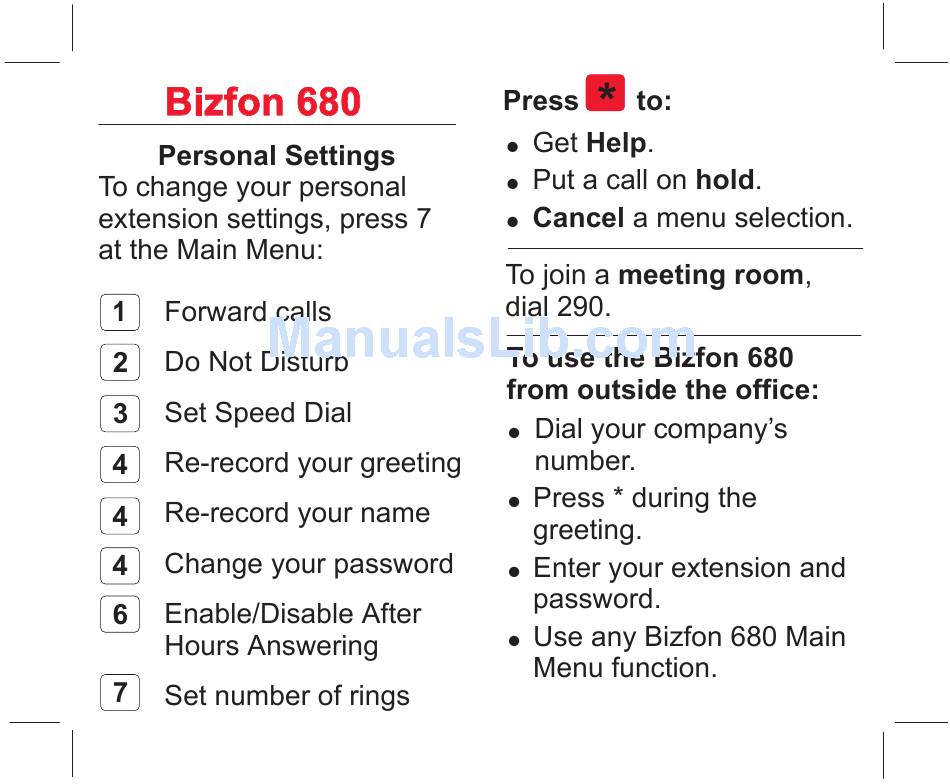Select key 2 beside Do Not Disturb
950x784 pixels.
tap(120, 362)
